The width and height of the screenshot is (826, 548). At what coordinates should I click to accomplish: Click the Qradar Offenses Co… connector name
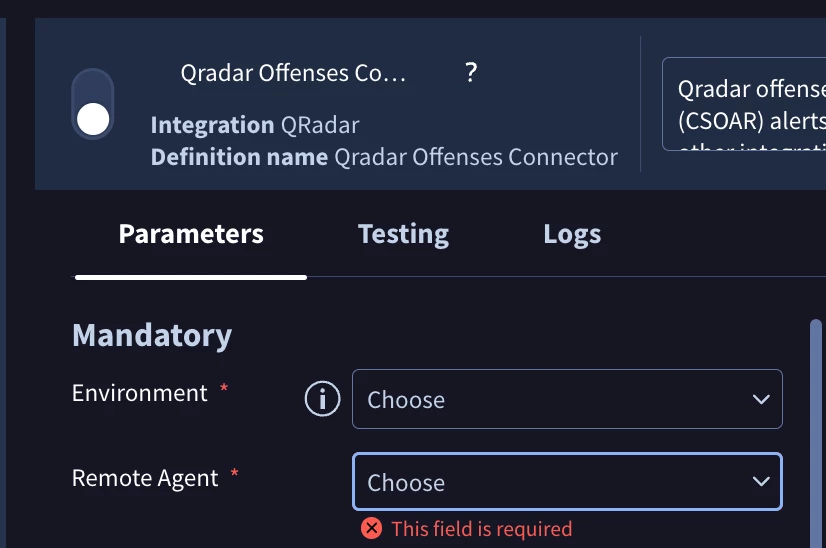[293, 73]
